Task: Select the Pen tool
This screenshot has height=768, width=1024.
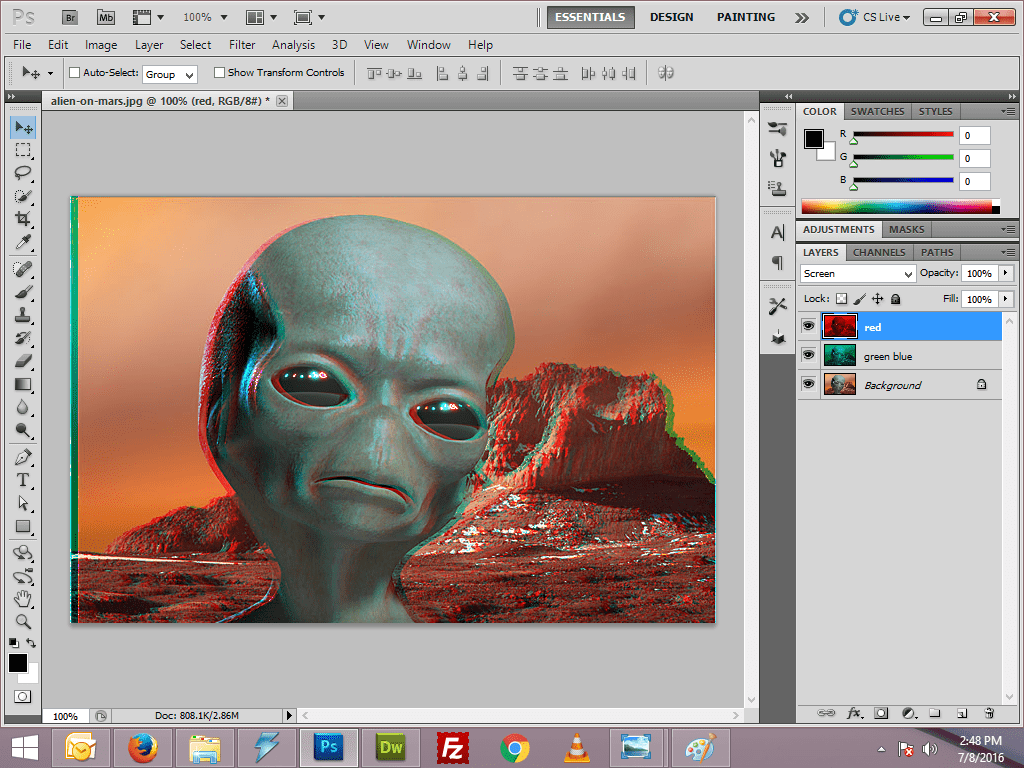Action: (x=23, y=457)
